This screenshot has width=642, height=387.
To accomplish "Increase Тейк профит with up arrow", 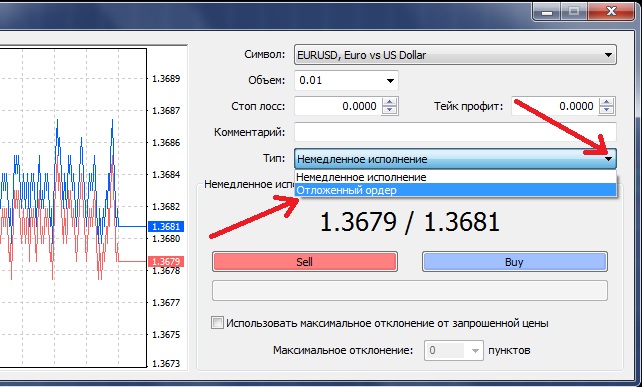I will click(606, 102).
